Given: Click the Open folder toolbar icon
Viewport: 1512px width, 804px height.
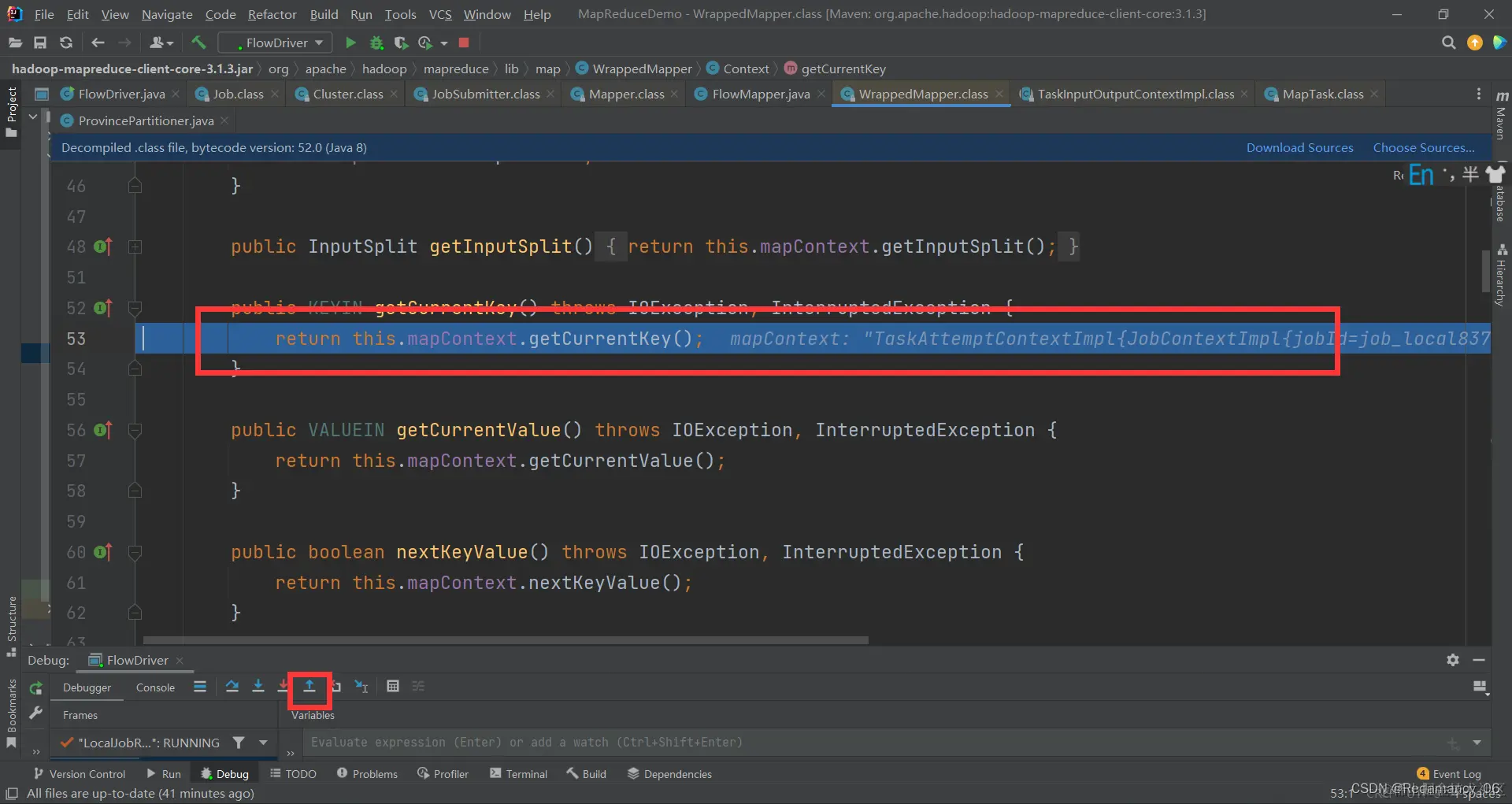Looking at the screenshot, I should click(15, 43).
